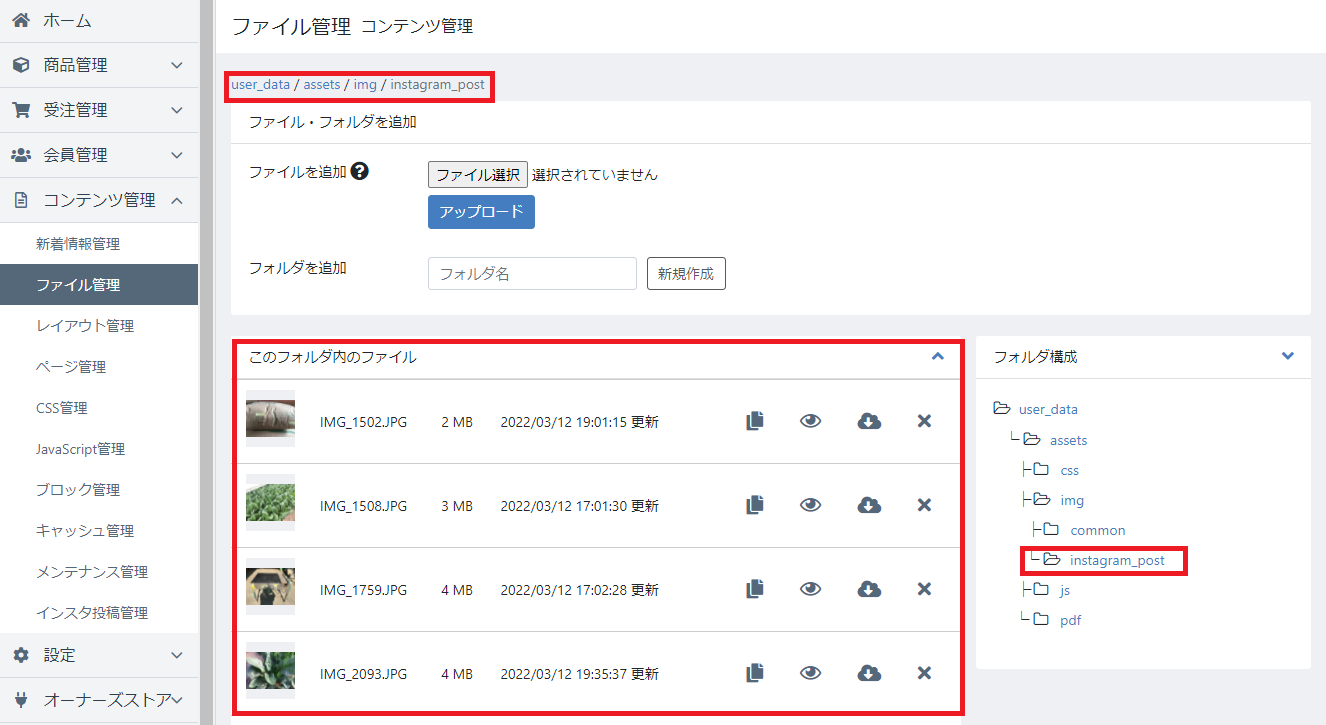Delete IMG_1759.JPG with X icon
The image size is (1326, 725).
tap(924, 590)
